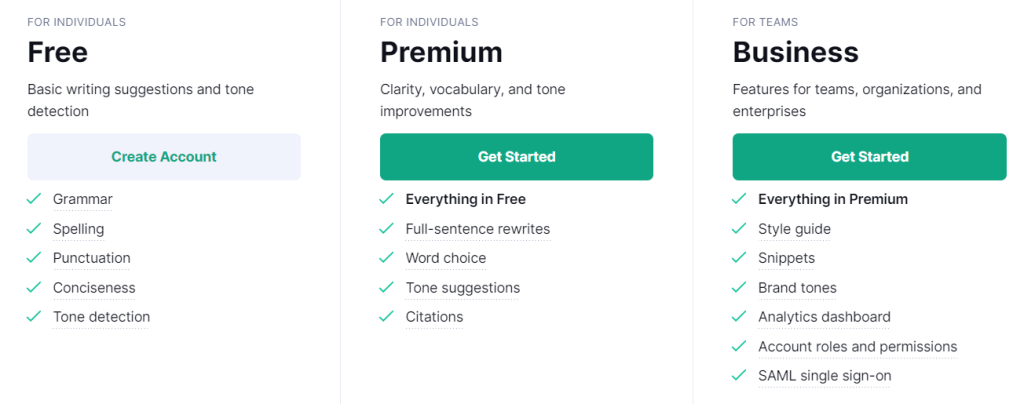Click the checkmark next to Everything in Free
This screenshot has width=1024, height=404.
[387, 198]
